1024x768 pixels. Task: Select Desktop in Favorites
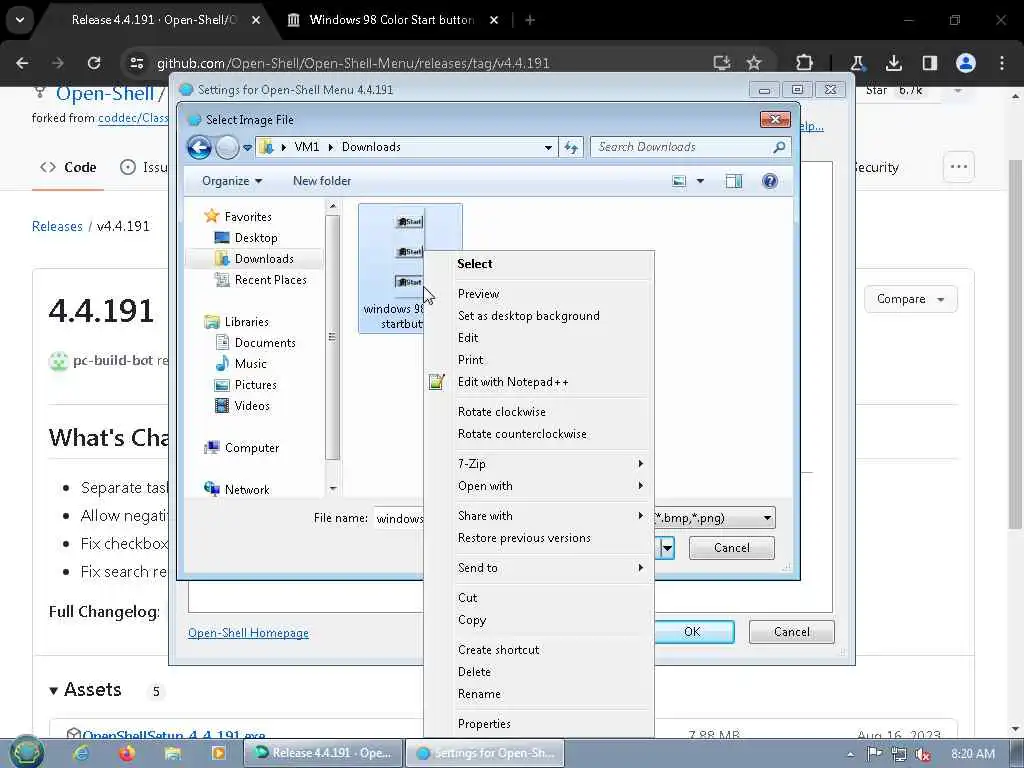point(256,238)
